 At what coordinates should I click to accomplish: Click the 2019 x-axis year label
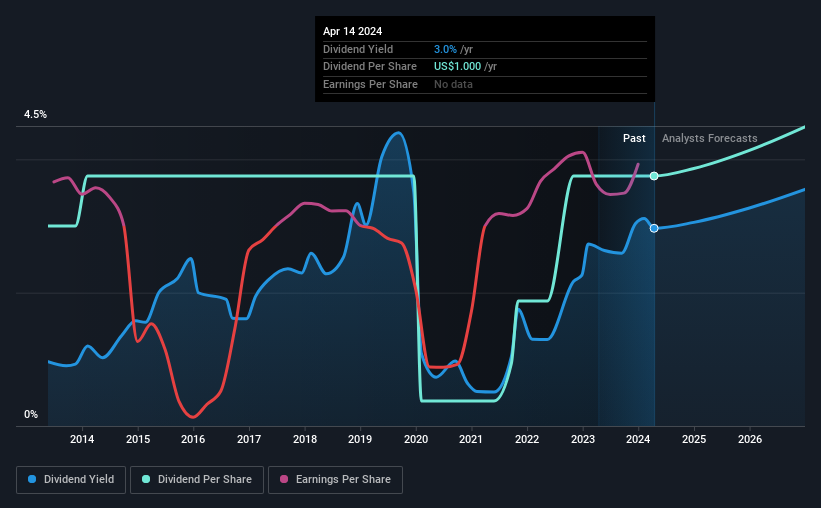coord(360,439)
